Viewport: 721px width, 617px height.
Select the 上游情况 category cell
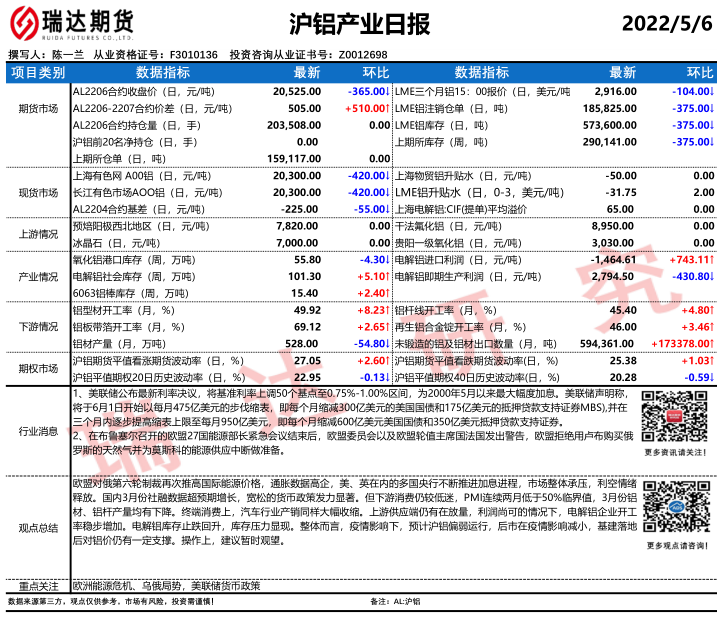[38, 234]
